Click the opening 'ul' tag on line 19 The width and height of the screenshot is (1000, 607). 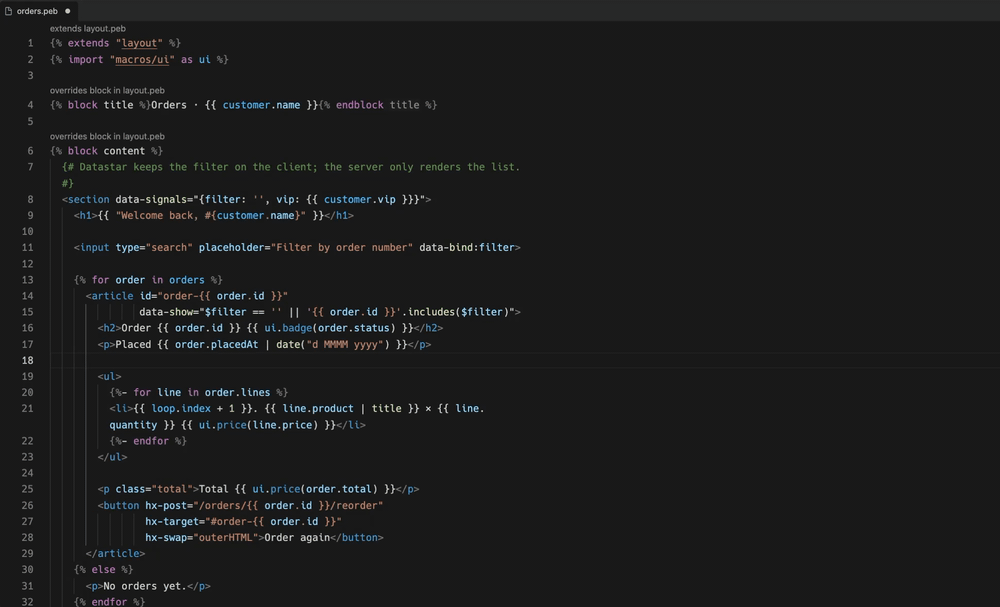click(109, 376)
